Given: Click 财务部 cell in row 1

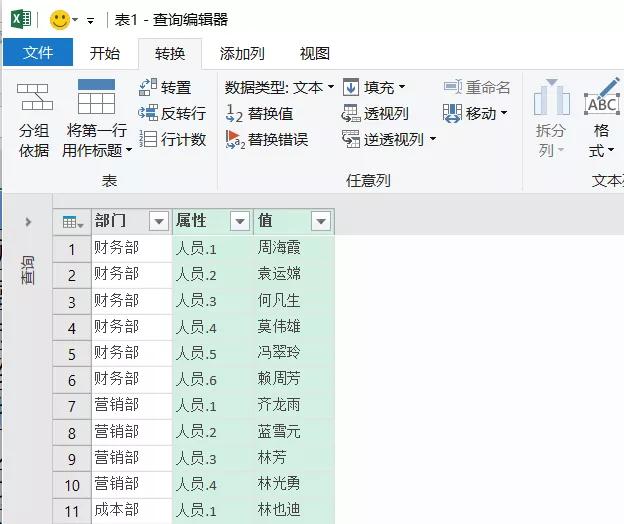Looking at the screenshot, I should tap(132, 248).
